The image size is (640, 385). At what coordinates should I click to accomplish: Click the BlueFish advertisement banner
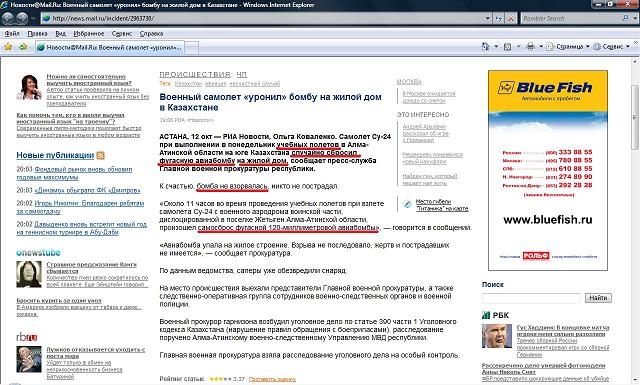point(548,170)
